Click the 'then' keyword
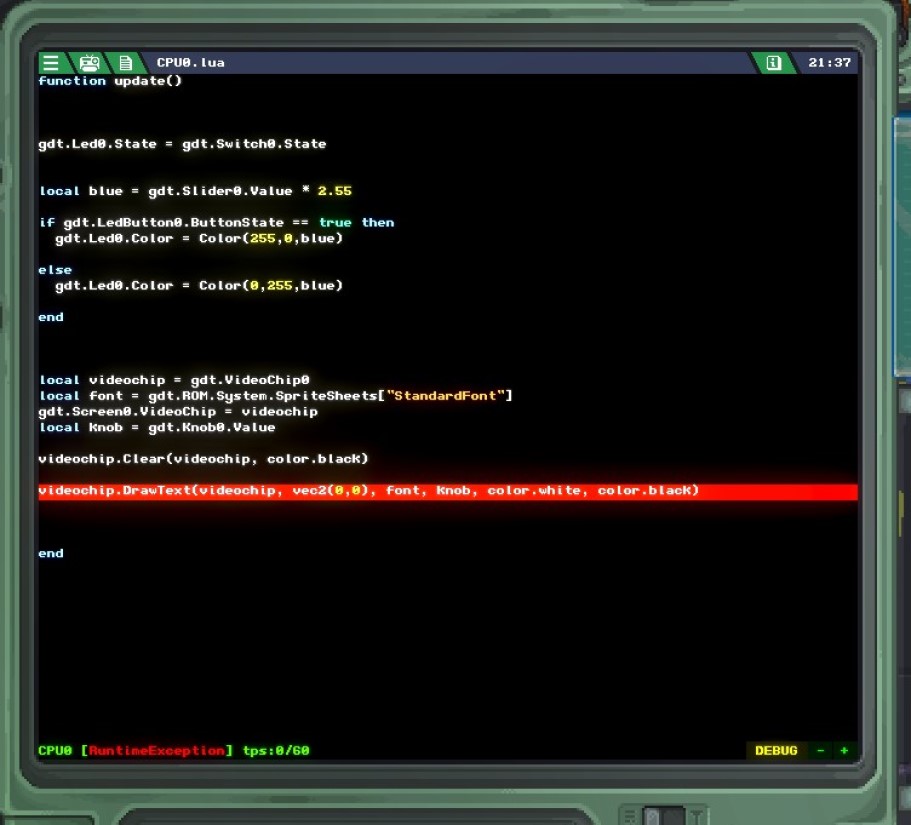Viewport: 911px width, 825px height. point(378,223)
